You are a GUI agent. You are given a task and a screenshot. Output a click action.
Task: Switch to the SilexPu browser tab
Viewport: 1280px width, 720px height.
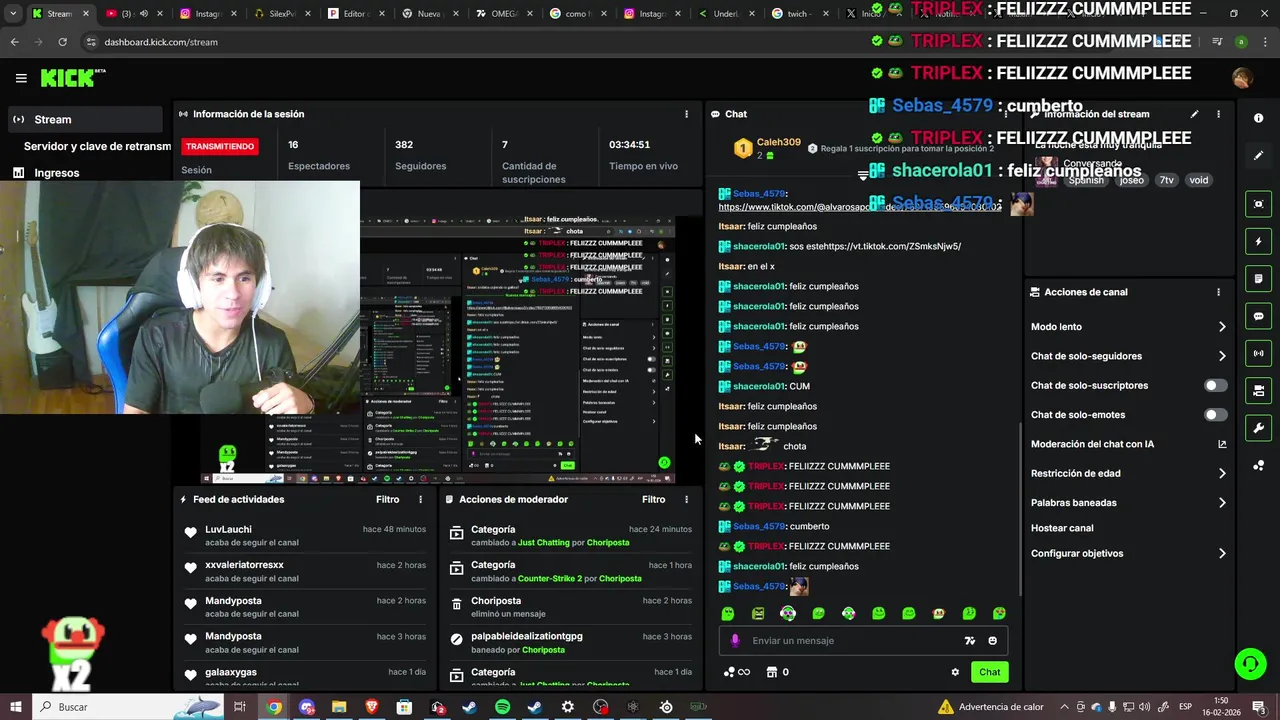coord(281,14)
